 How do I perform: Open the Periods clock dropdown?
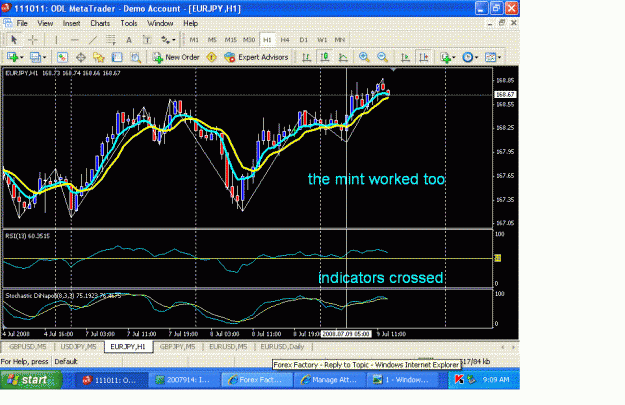pyautogui.click(x=470, y=57)
